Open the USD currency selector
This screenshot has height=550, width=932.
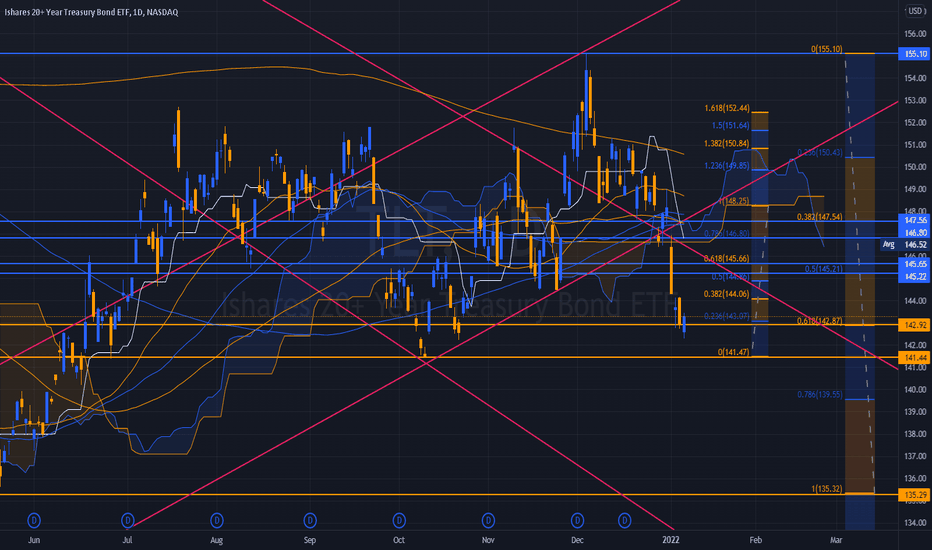[915, 11]
